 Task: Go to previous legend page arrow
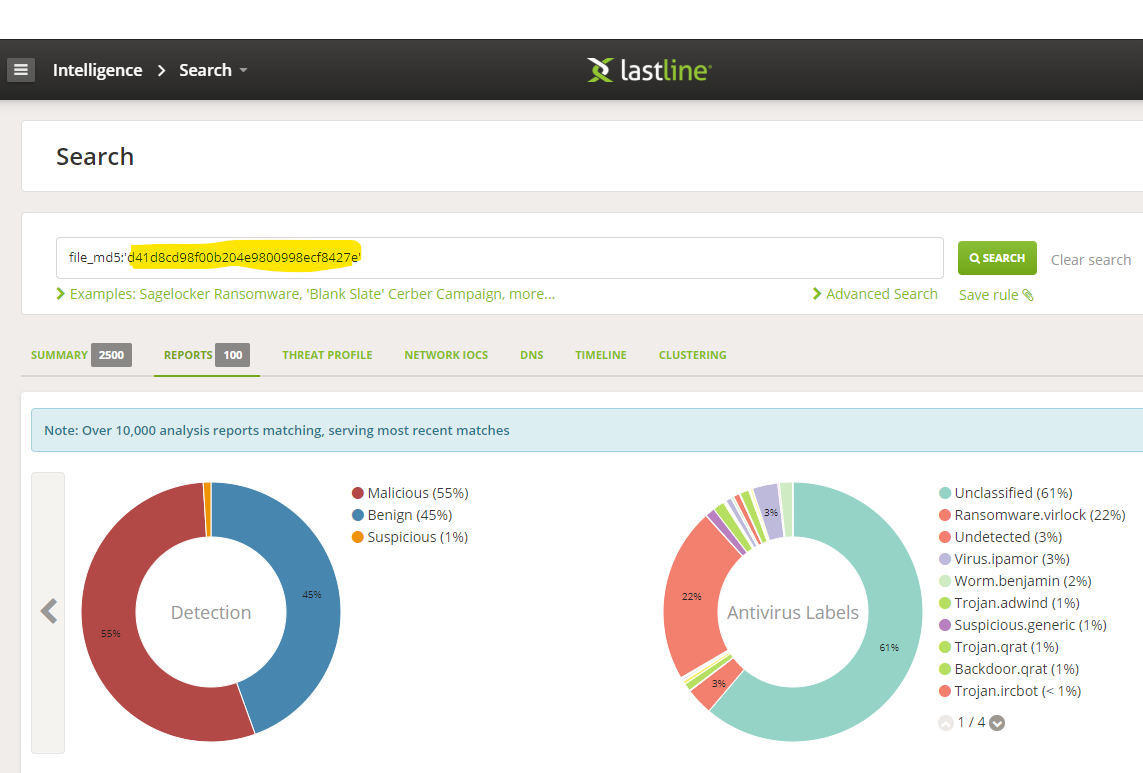(x=945, y=723)
